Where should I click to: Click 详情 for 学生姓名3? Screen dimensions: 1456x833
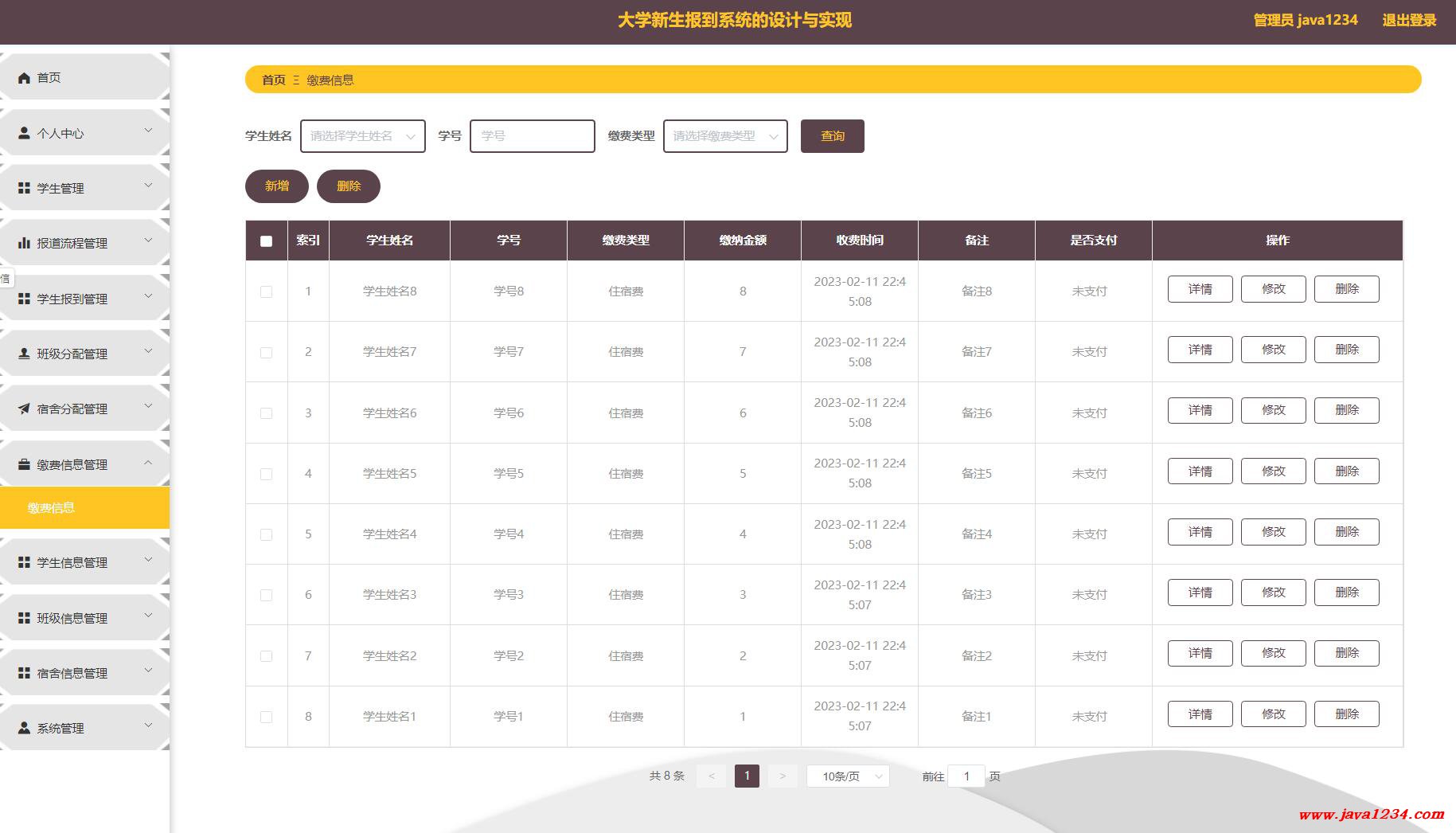[1200, 592]
